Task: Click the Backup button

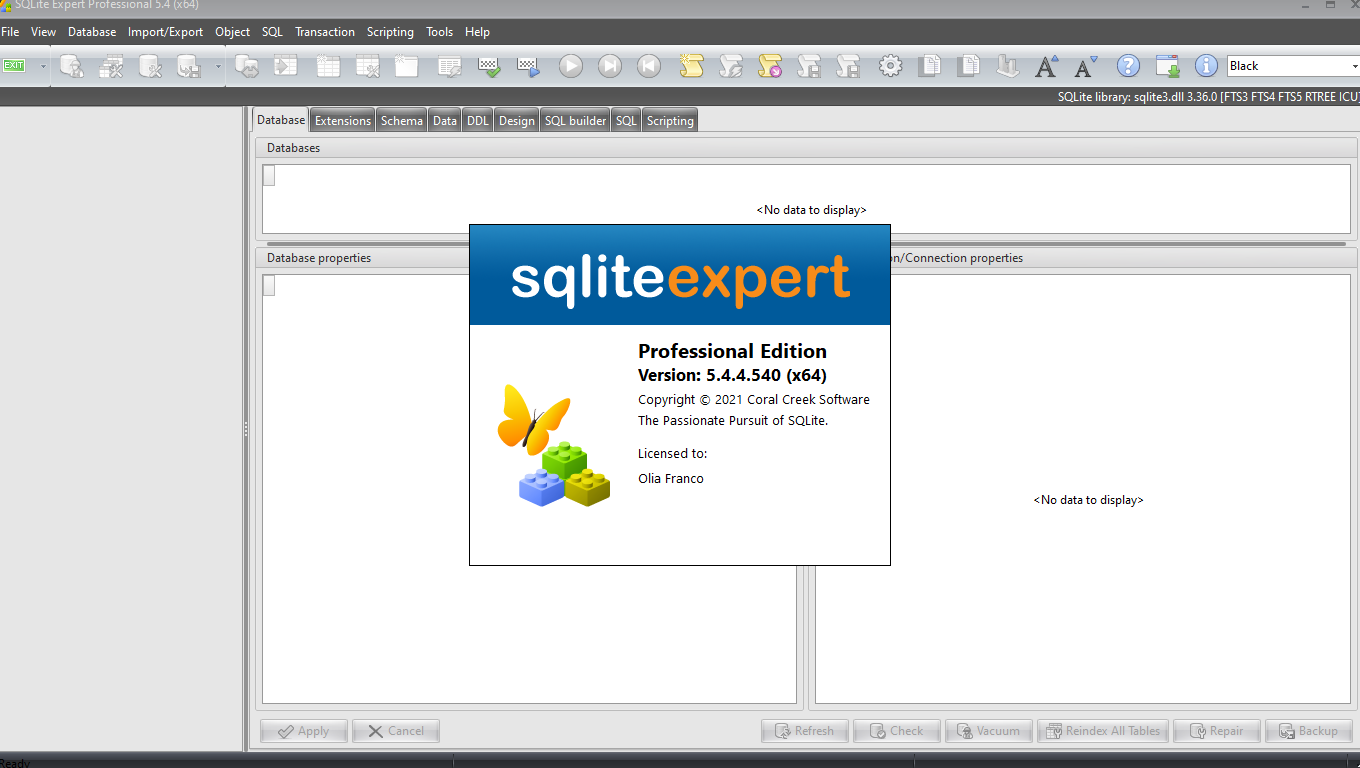Action: [x=1309, y=731]
